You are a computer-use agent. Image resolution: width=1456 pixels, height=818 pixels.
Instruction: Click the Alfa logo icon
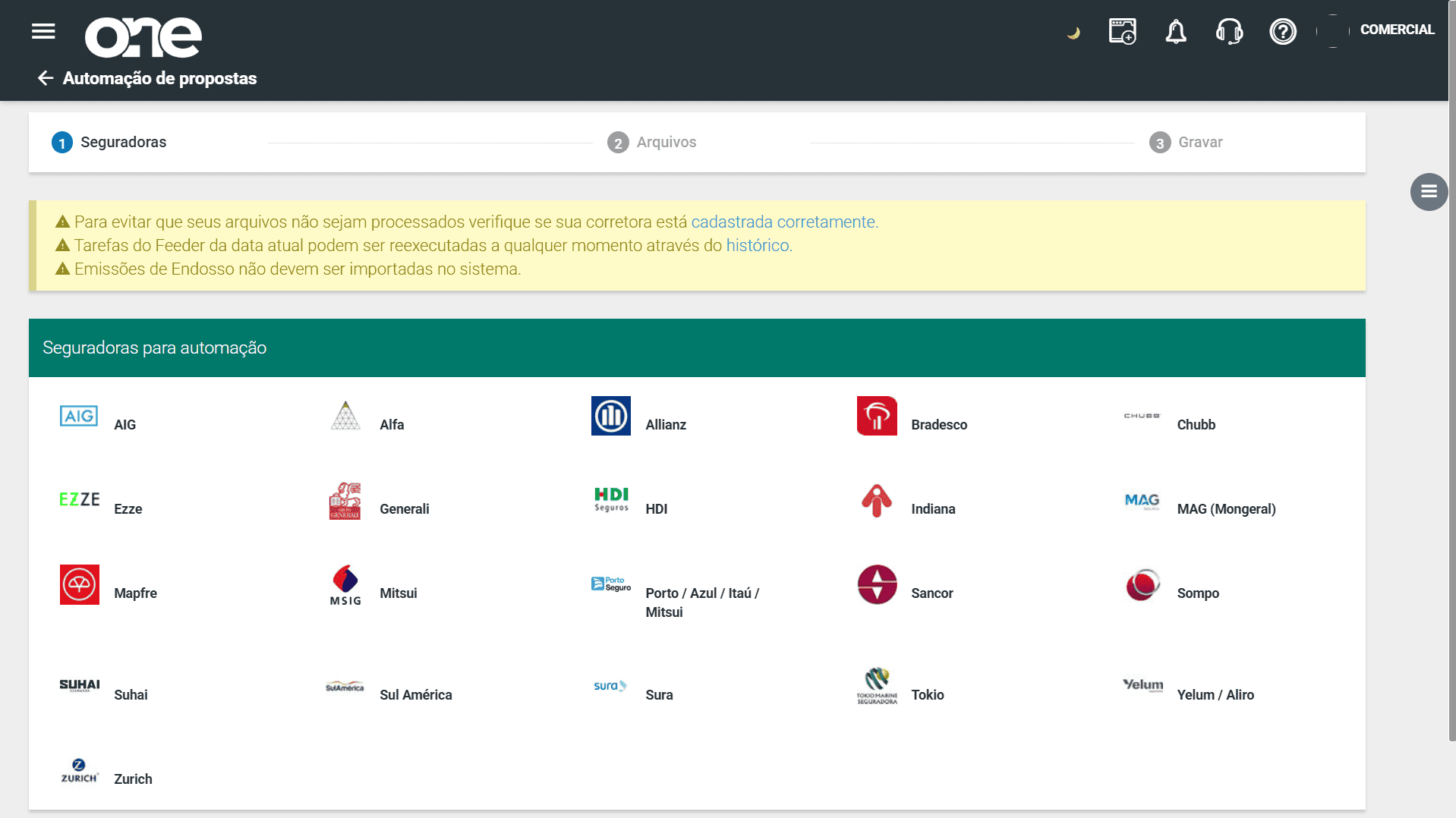(345, 416)
